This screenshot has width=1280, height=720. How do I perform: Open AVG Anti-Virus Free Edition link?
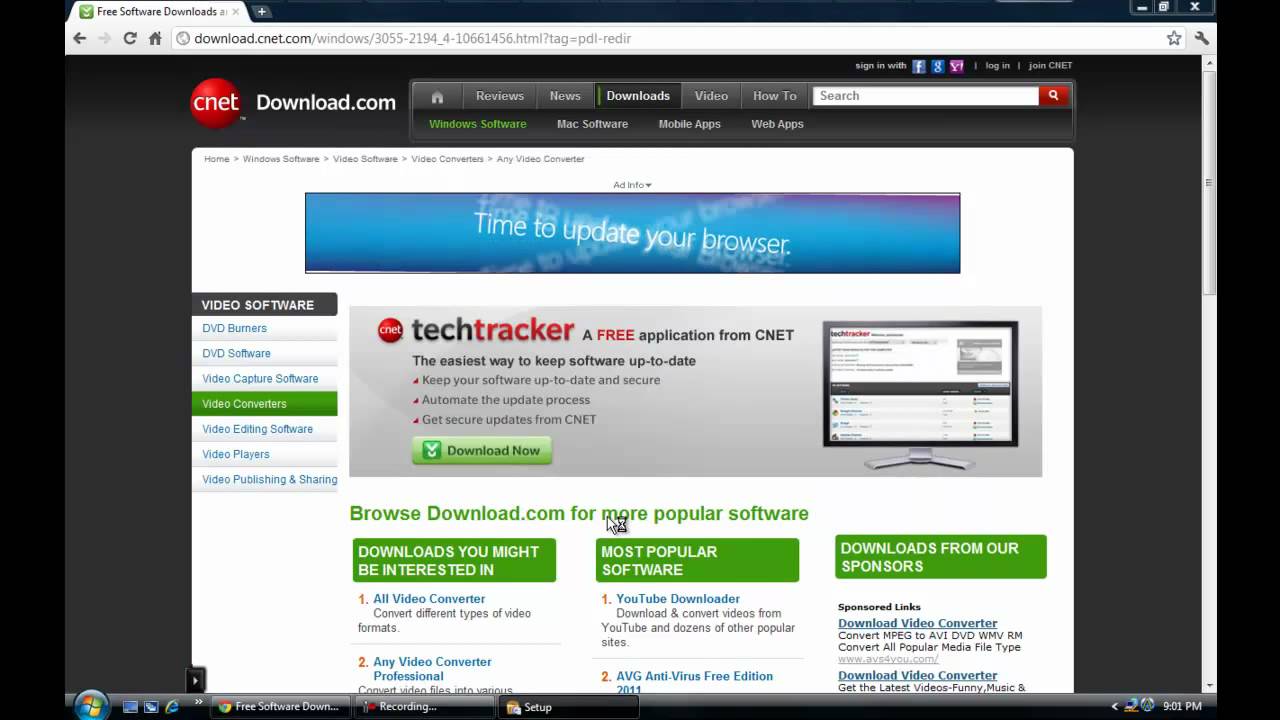coord(694,683)
